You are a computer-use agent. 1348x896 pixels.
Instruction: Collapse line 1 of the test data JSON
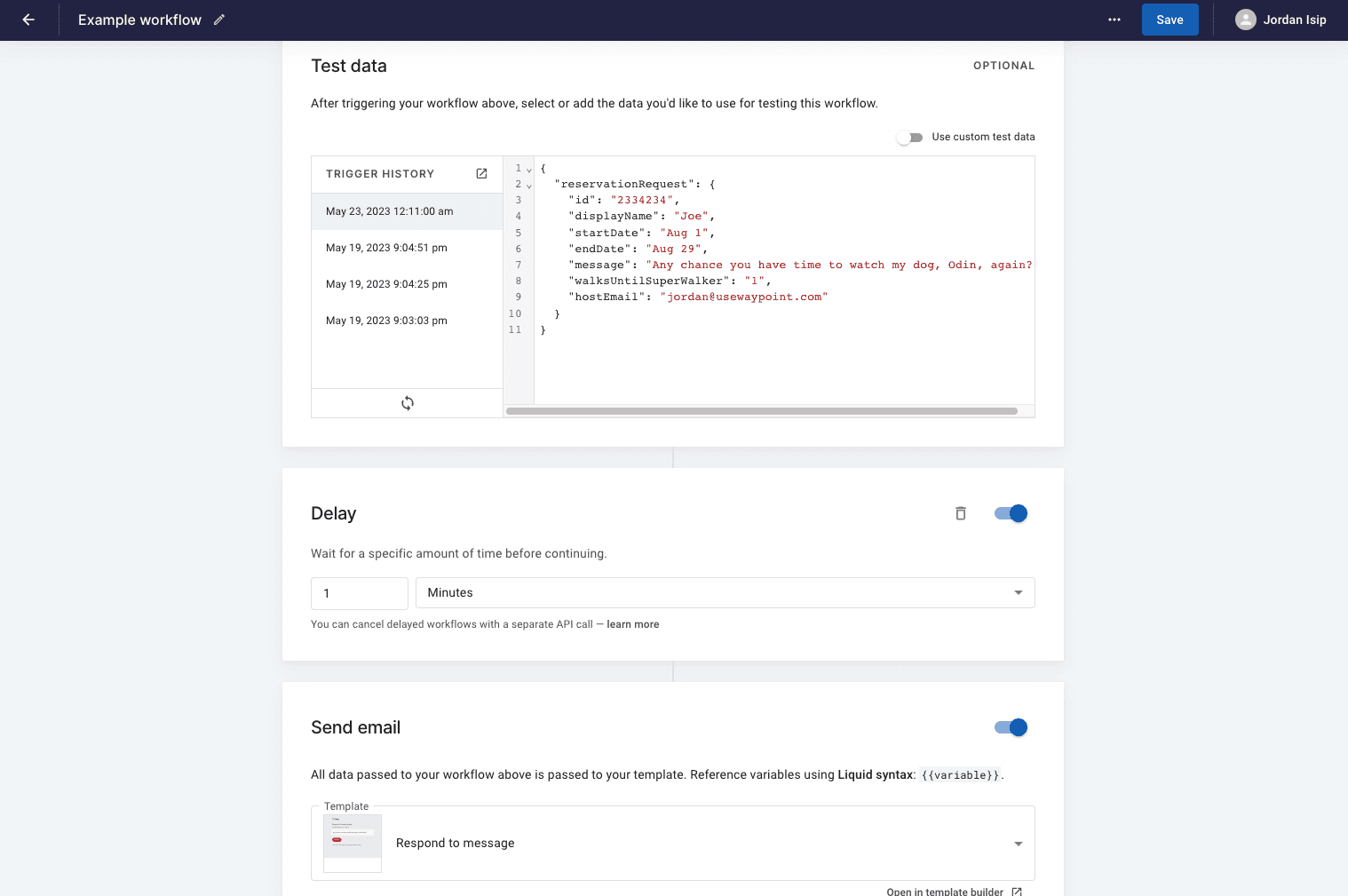(x=527, y=168)
